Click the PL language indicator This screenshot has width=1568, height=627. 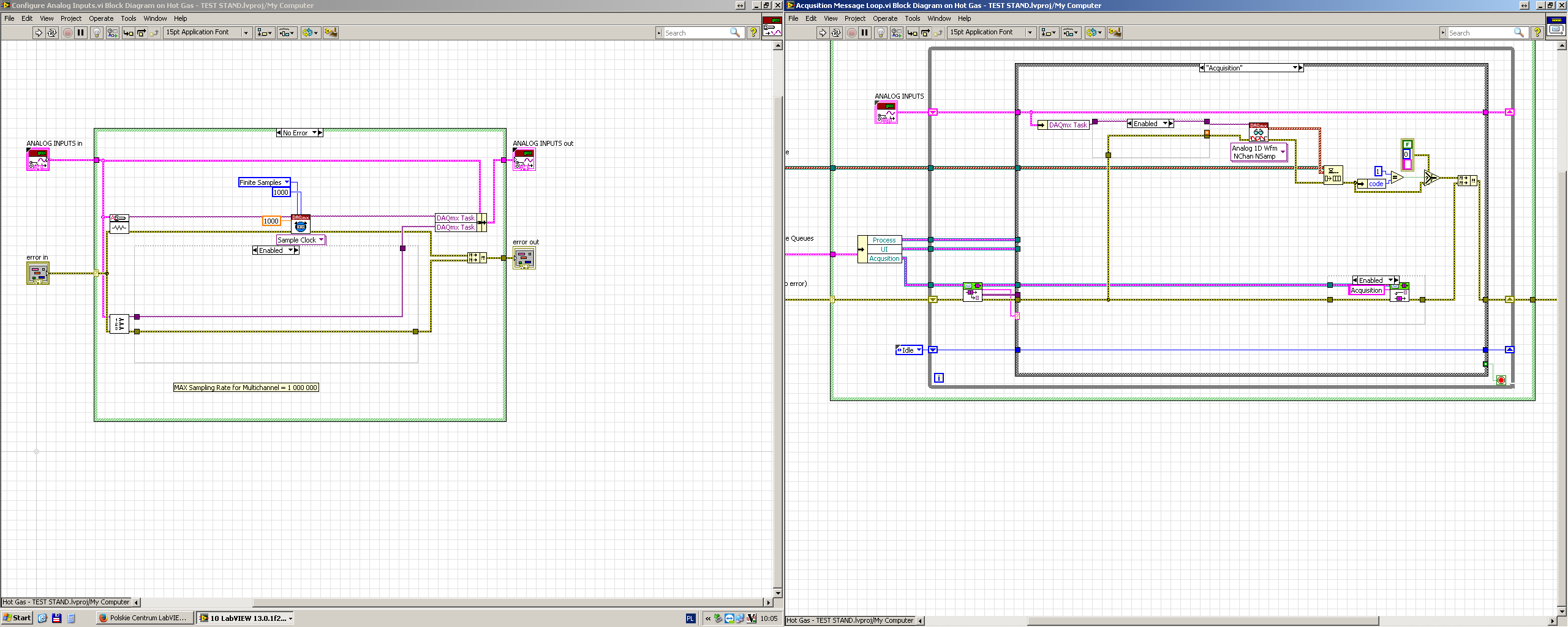tap(690, 618)
